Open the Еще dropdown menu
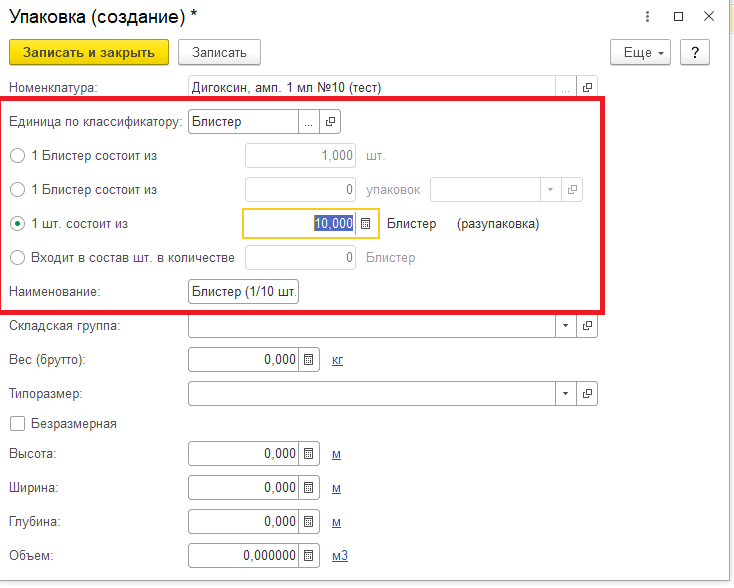Viewport: 734px width, 588px height. click(640, 52)
